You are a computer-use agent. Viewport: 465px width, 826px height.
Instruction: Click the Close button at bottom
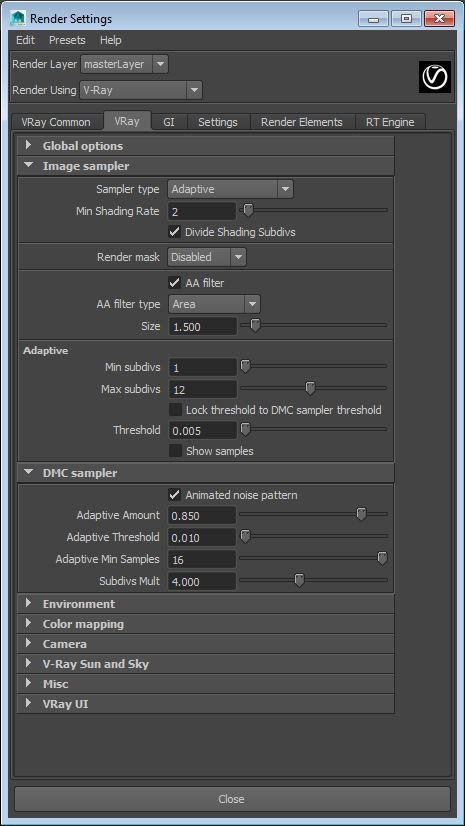tap(232, 799)
